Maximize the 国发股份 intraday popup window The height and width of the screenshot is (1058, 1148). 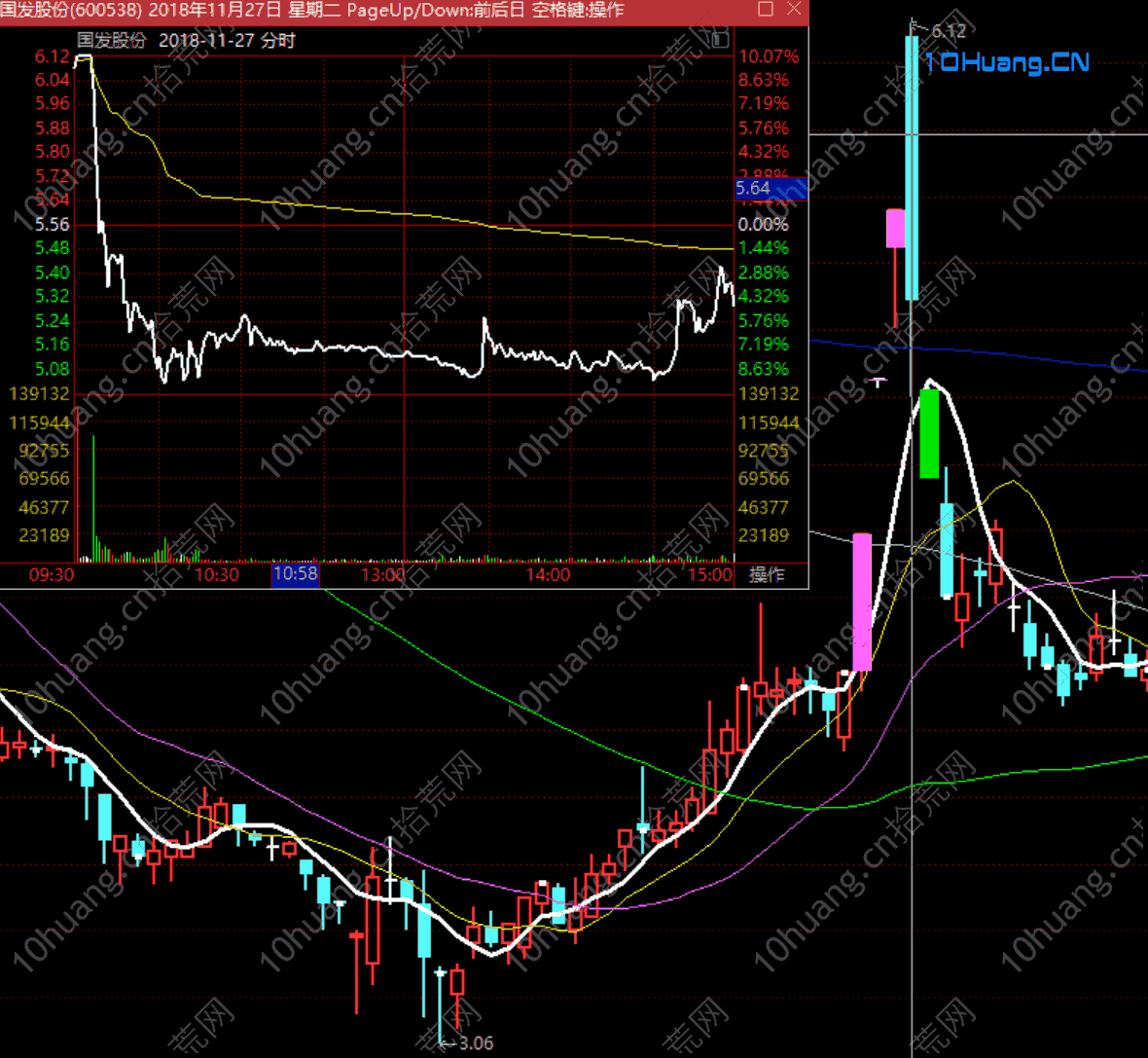pyautogui.click(x=766, y=9)
